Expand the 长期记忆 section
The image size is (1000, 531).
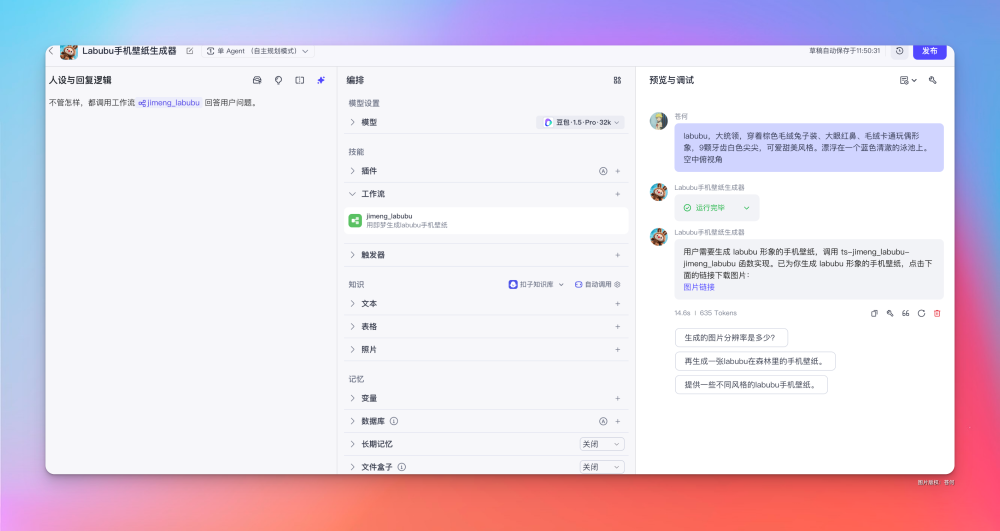[x=353, y=444]
